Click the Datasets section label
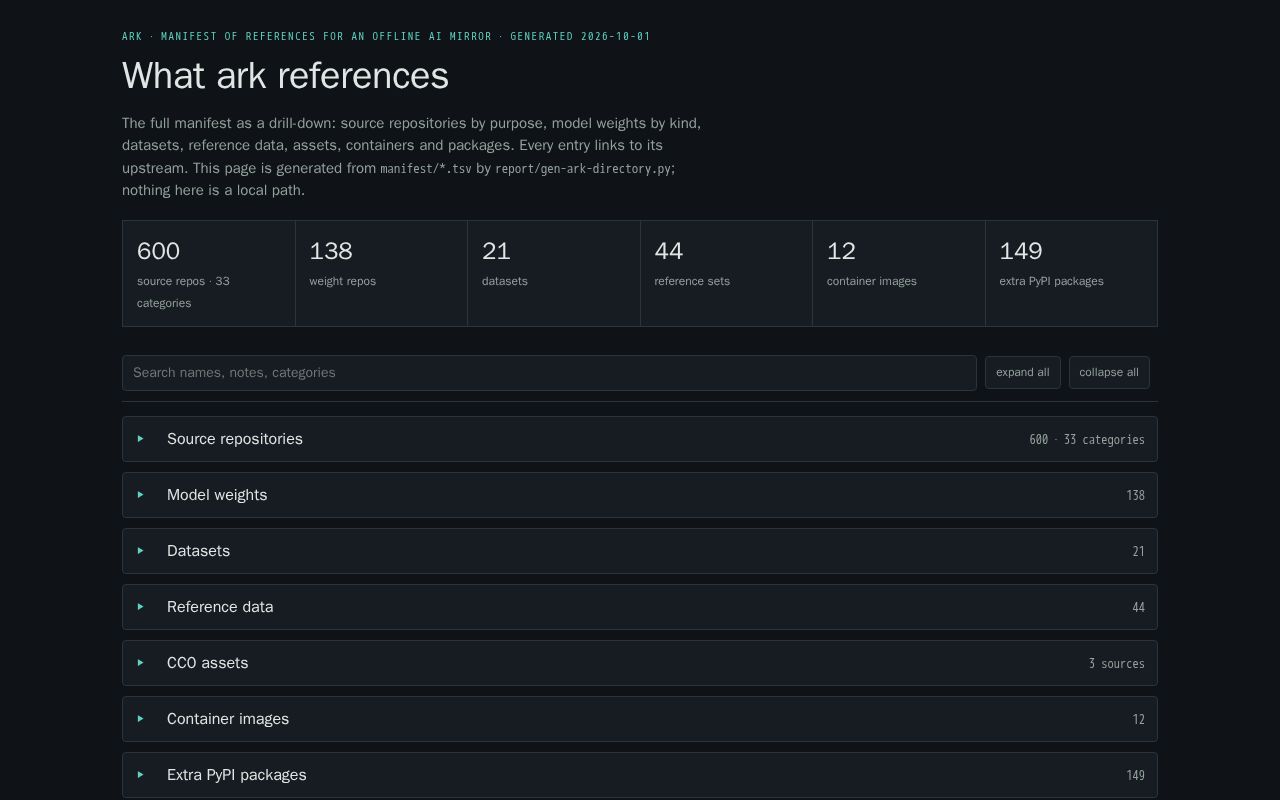The image size is (1280, 800). click(198, 551)
